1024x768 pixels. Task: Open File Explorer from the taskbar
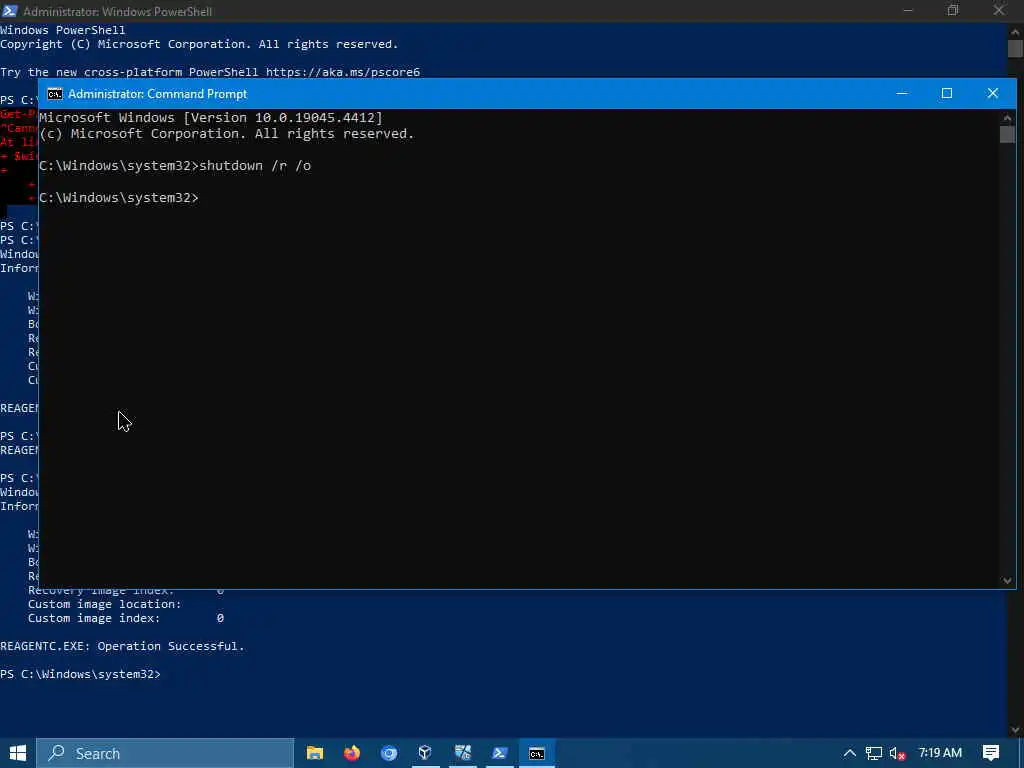pos(315,753)
